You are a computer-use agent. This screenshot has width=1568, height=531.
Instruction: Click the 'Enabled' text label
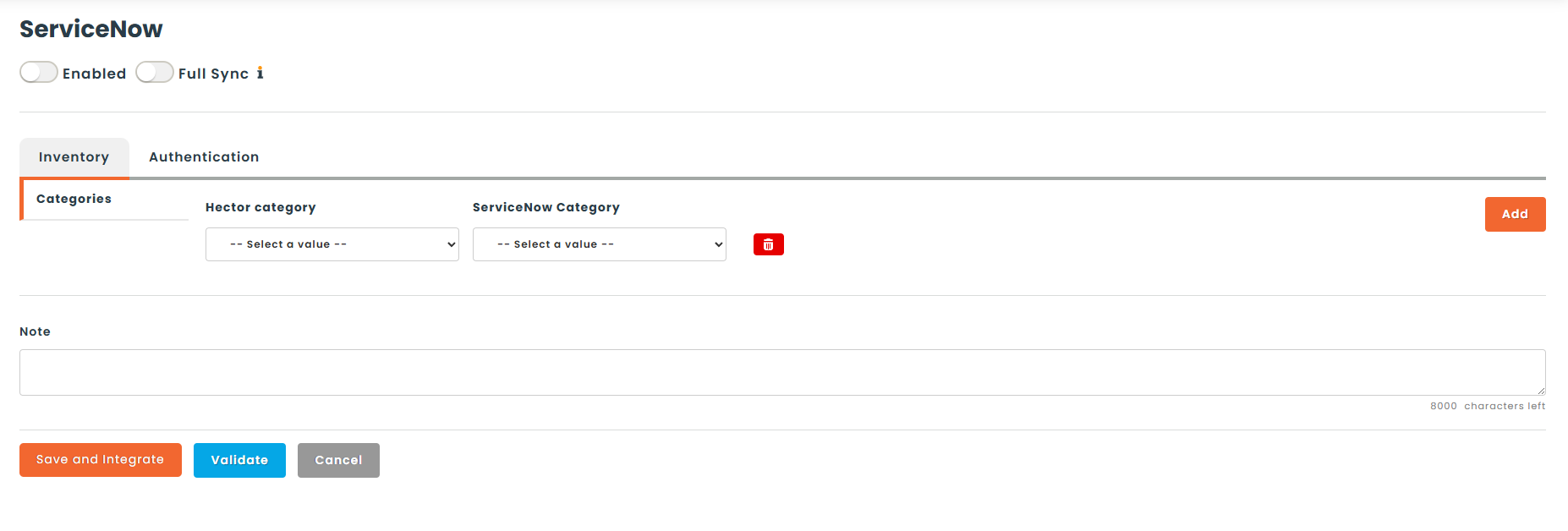(x=94, y=74)
